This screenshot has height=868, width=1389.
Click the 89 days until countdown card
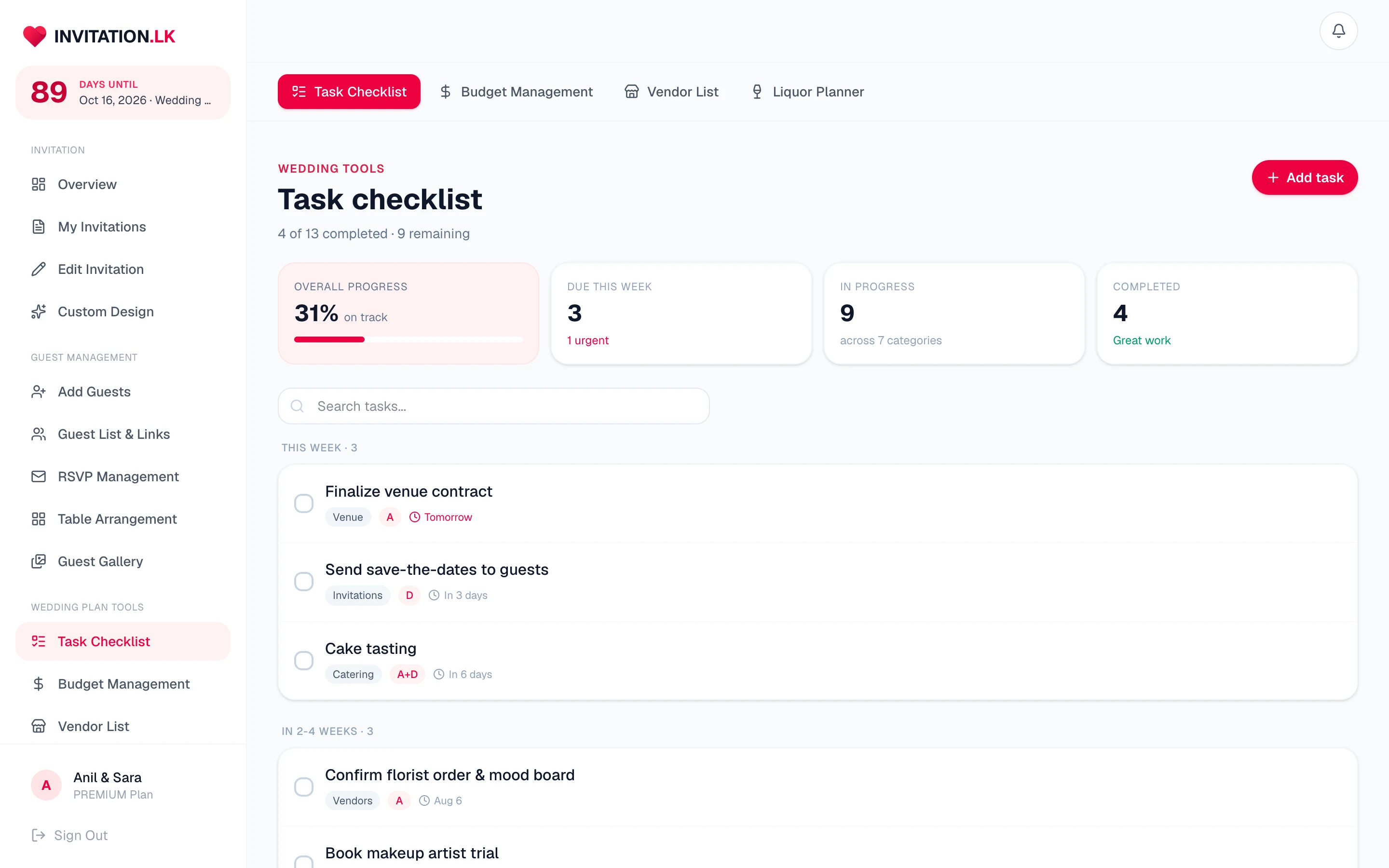[123, 93]
